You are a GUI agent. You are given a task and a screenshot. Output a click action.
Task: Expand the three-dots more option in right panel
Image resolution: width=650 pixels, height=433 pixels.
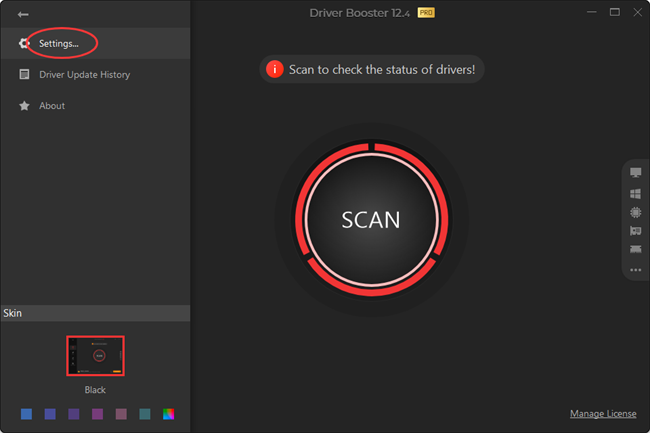click(635, 270)
